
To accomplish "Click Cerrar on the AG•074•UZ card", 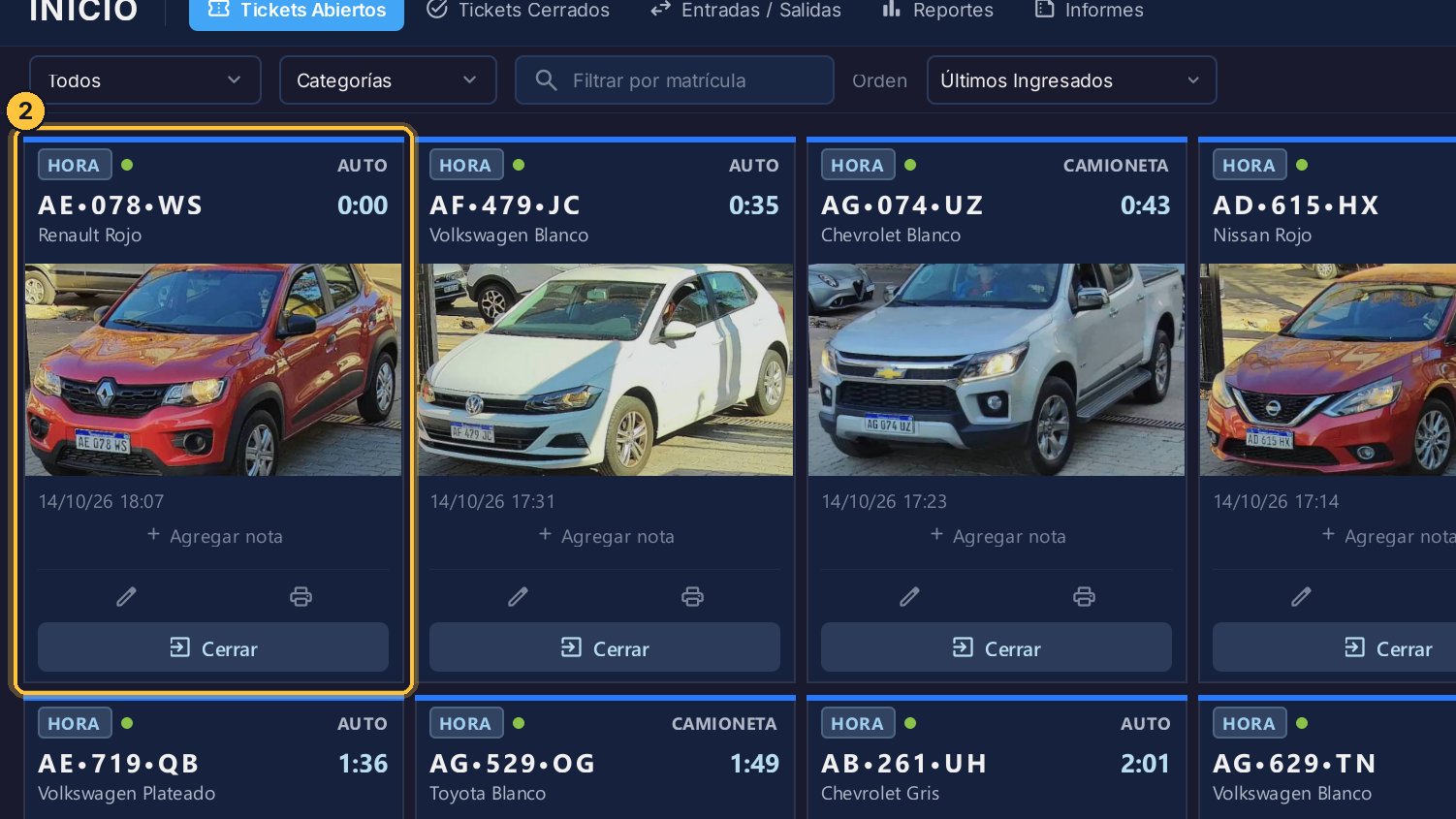I will point(997,647).
